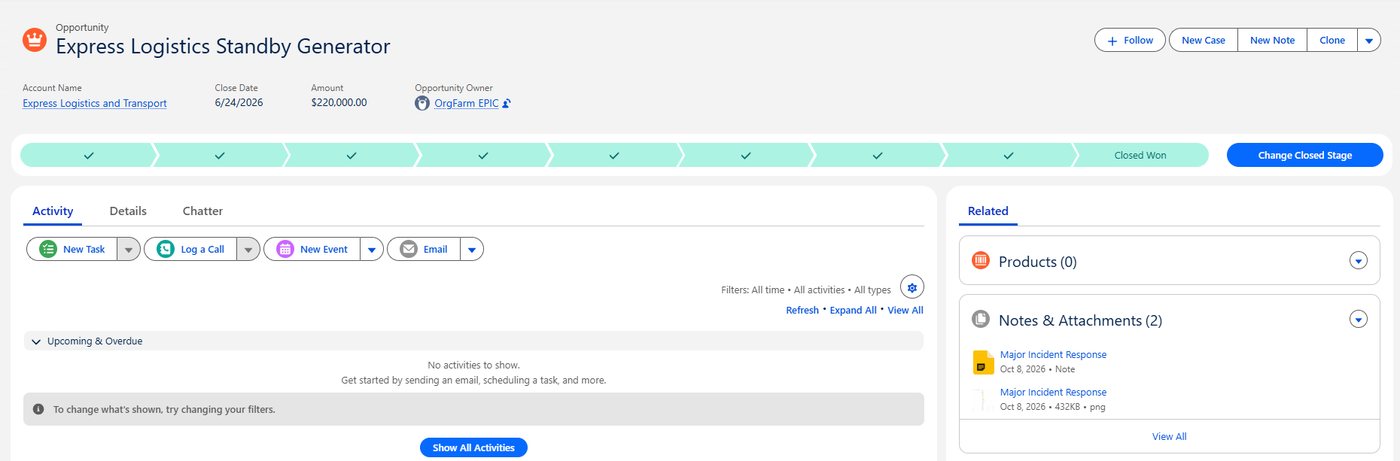The height and width of the screenshot is (461, 1400).
Task: Open the Major Incident Response png link
Action: pyautogui.click(x=1053, y=392)
